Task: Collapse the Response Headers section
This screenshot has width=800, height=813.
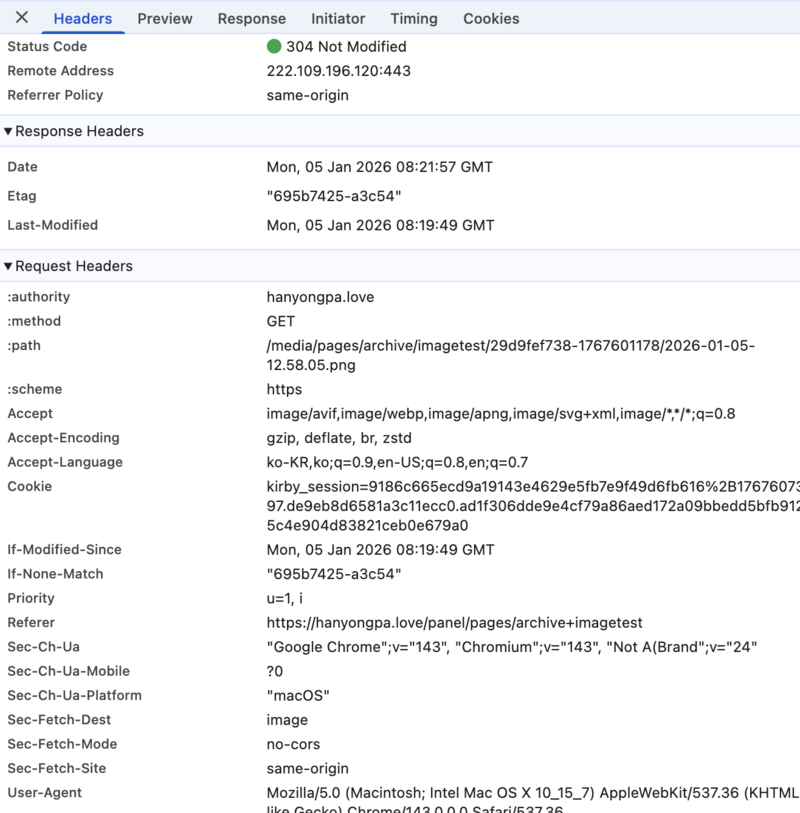Action: 9,131
